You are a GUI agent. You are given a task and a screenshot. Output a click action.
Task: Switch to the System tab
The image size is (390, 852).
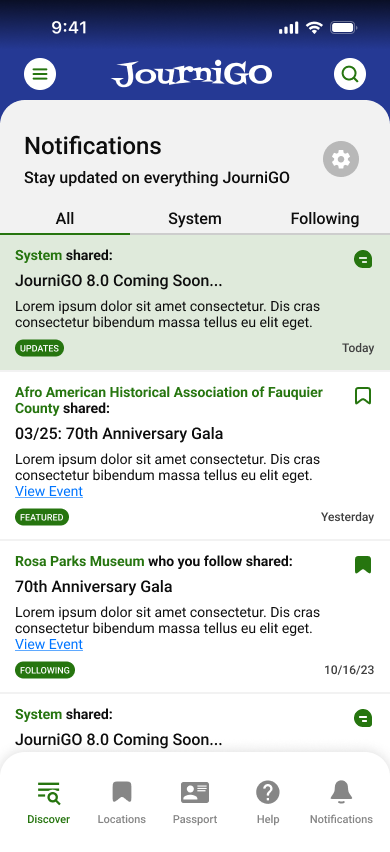point(195,218)
